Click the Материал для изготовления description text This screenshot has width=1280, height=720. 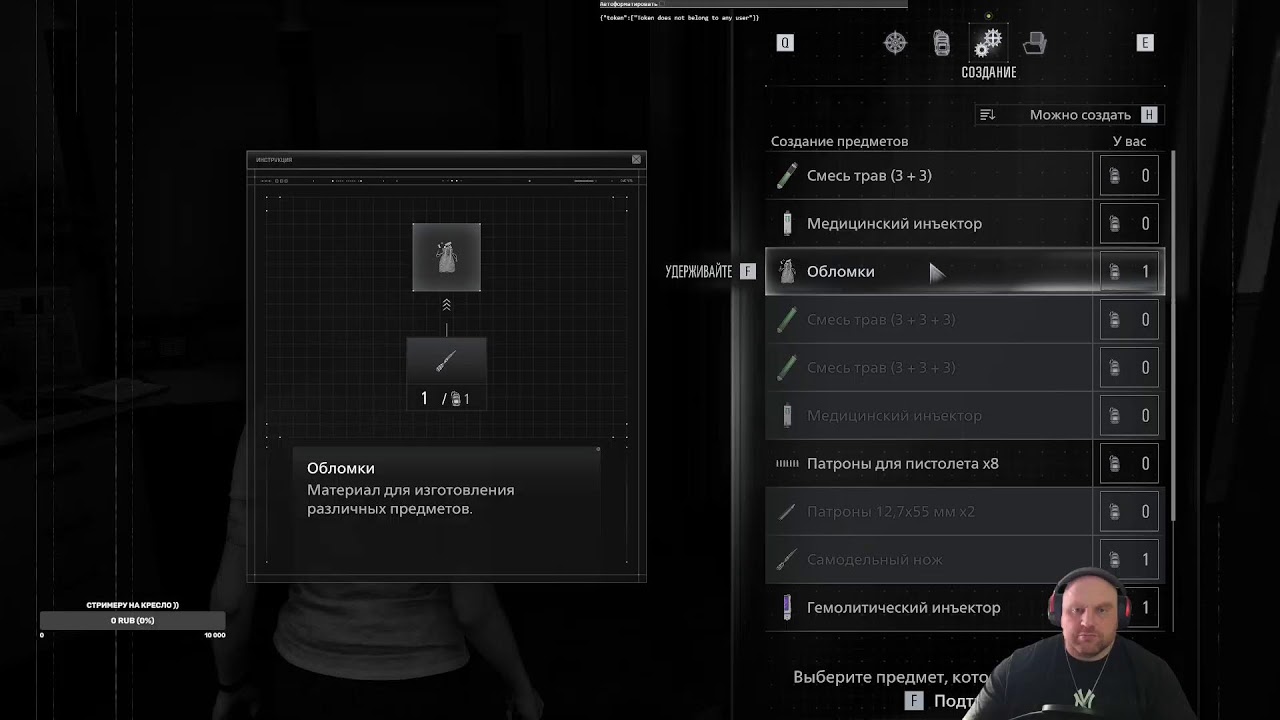[410, 499]
